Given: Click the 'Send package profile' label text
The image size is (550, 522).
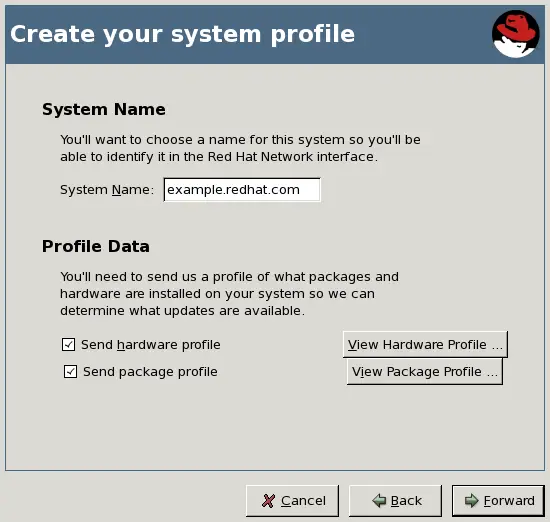Looking at the screenshot, I should [x=150, y=372].
